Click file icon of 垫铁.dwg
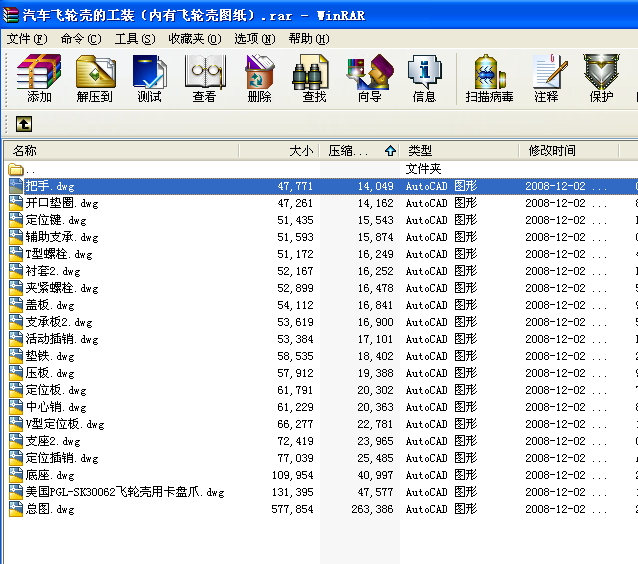 click(16, 356)
